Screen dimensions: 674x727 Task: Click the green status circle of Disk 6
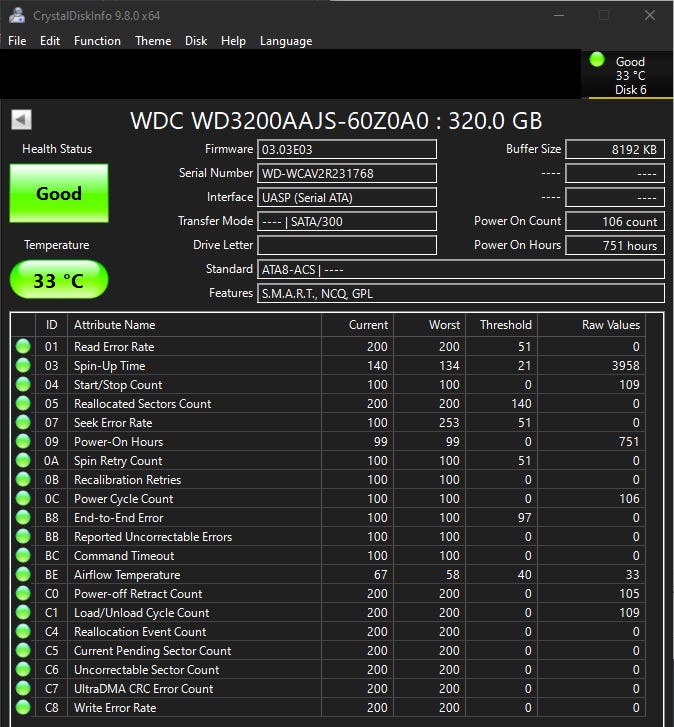(x=597, y=59)
